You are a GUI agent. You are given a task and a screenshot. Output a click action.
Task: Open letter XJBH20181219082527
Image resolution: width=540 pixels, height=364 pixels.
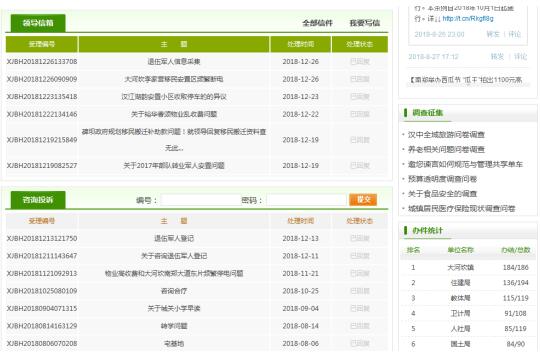click(x=42, y=166)
